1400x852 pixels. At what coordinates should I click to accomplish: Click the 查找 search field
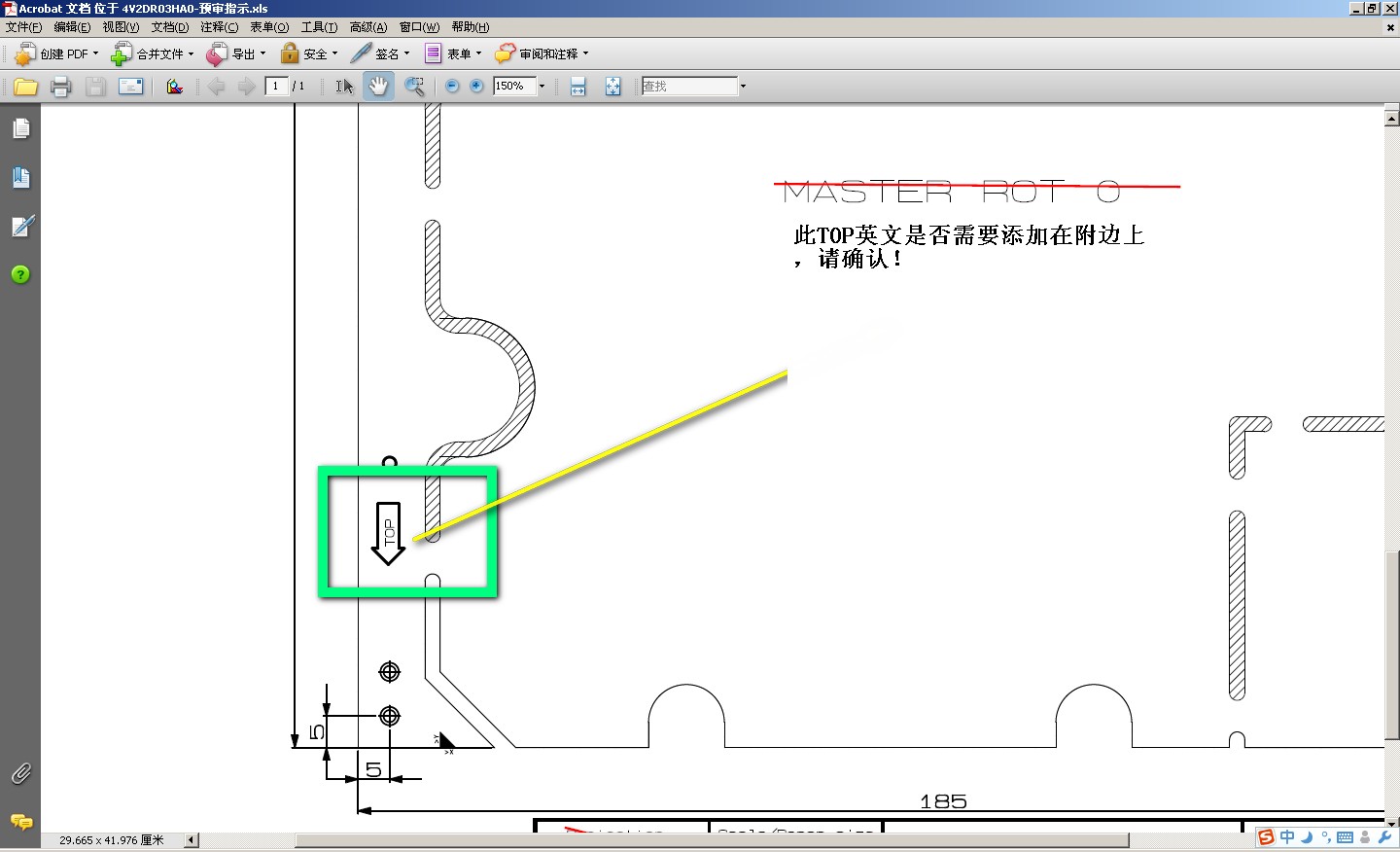[689, 87]
